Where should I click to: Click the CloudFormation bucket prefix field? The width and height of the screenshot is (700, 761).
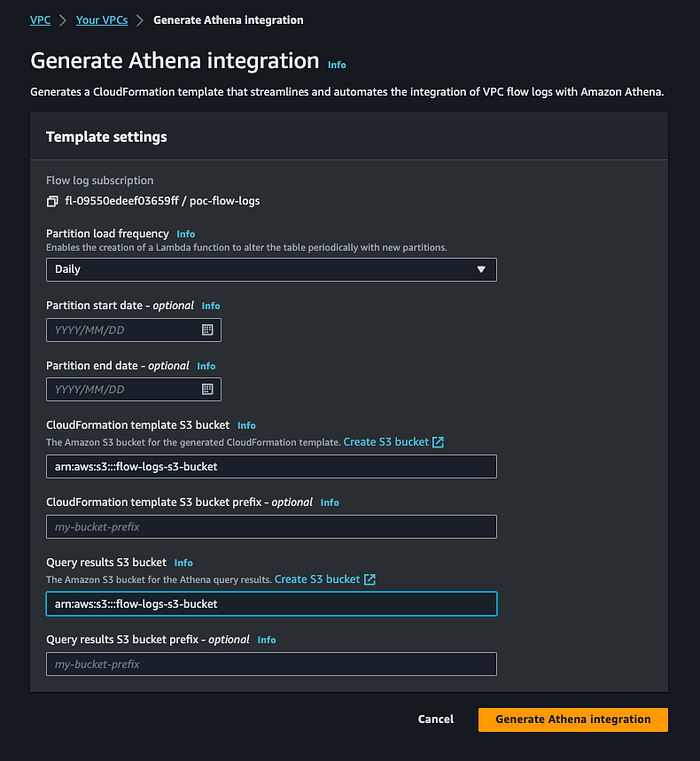[x=271, y=527]
